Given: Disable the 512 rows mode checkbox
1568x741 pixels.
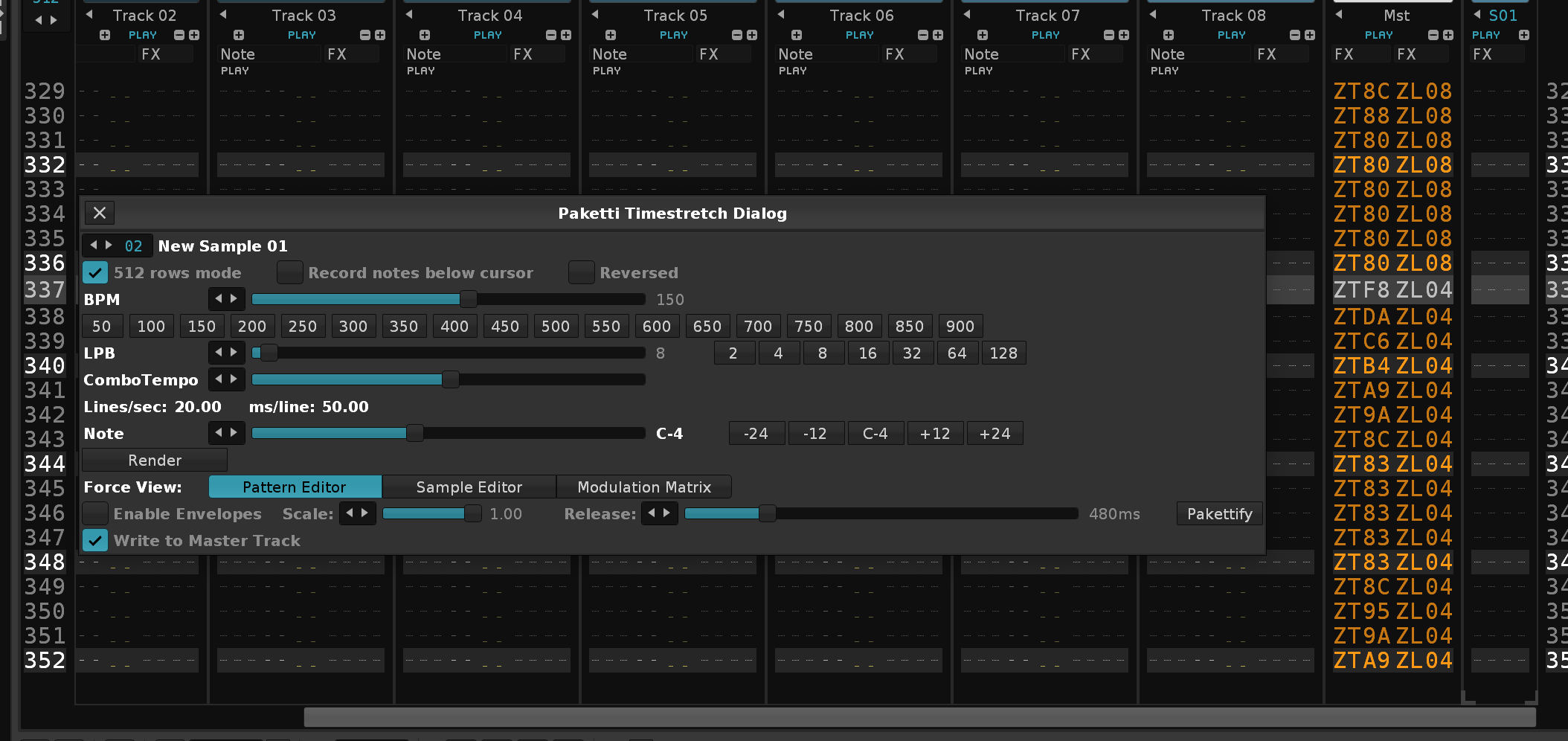Looking at the screenshot, I should pos(95,273).
